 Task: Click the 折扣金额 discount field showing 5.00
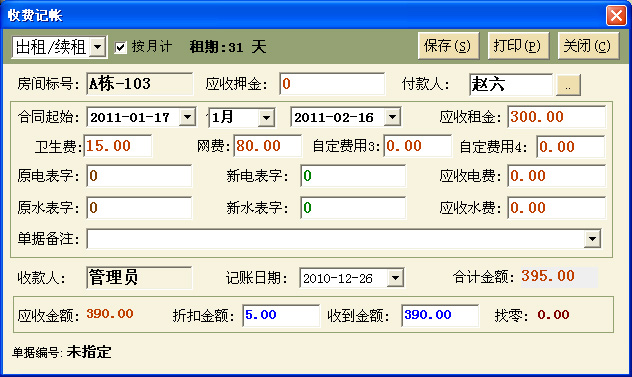click(x=281, y=315)
